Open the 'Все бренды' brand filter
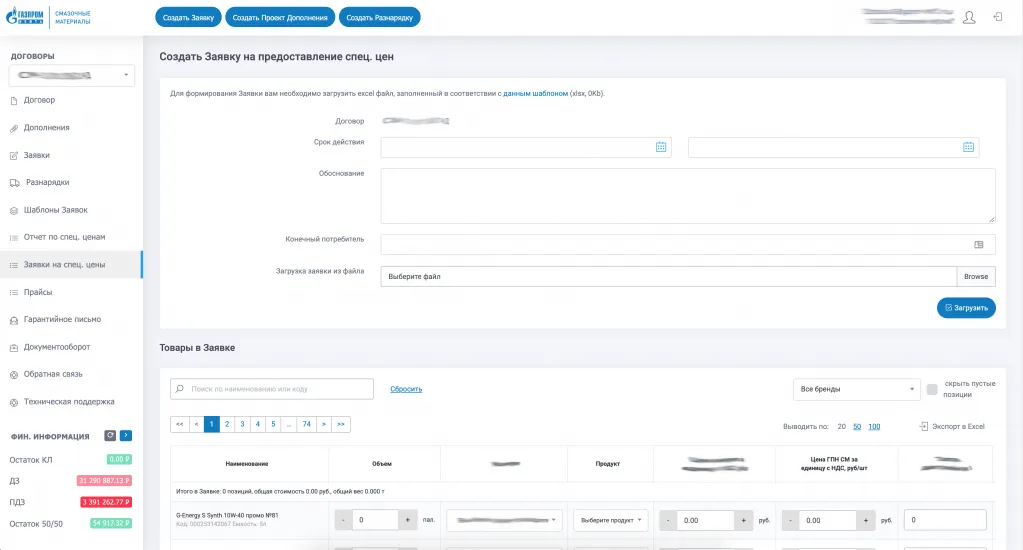The image size is (1023, 550). click(855, 389)
